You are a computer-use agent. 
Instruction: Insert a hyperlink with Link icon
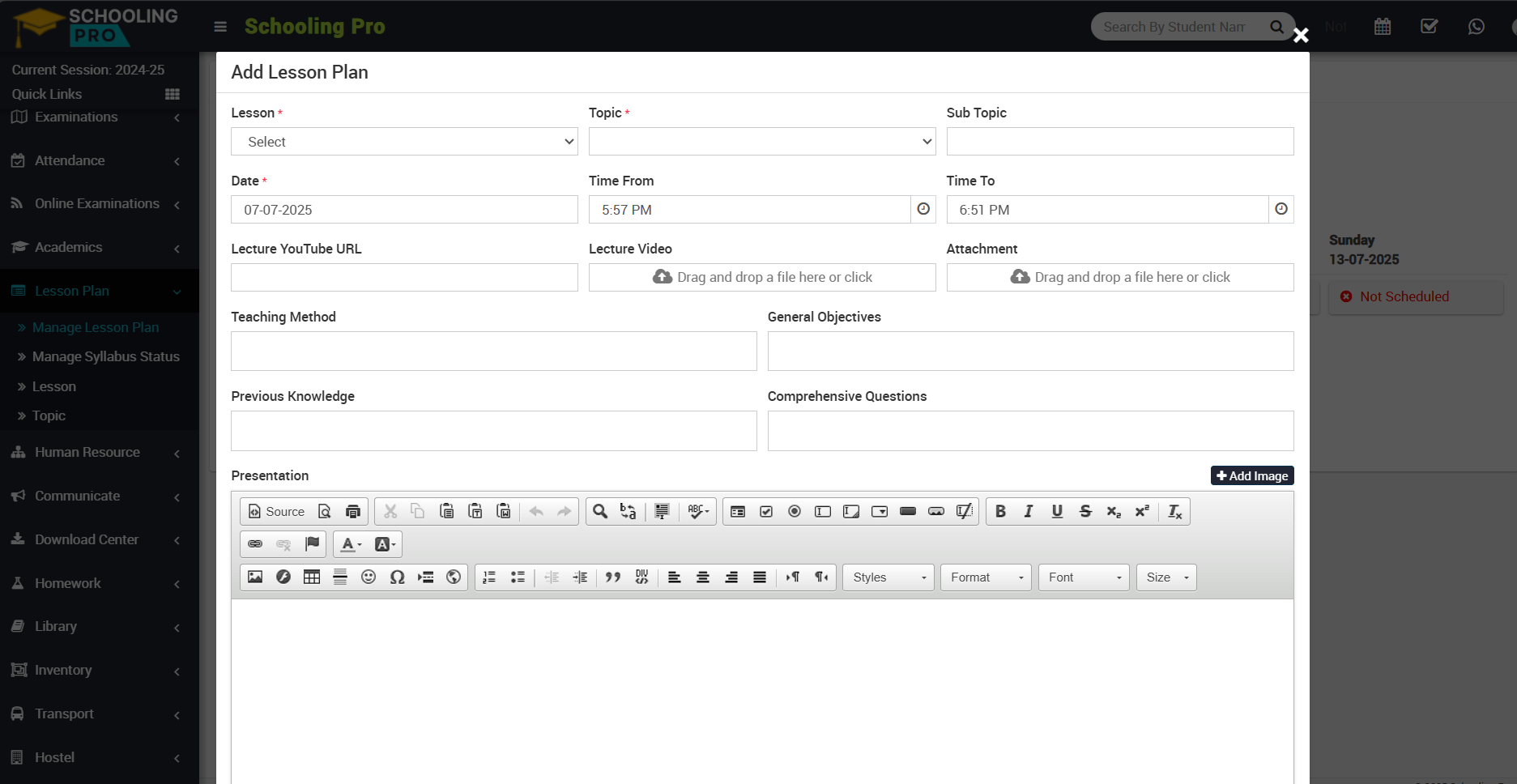click(x=255, y=544)
